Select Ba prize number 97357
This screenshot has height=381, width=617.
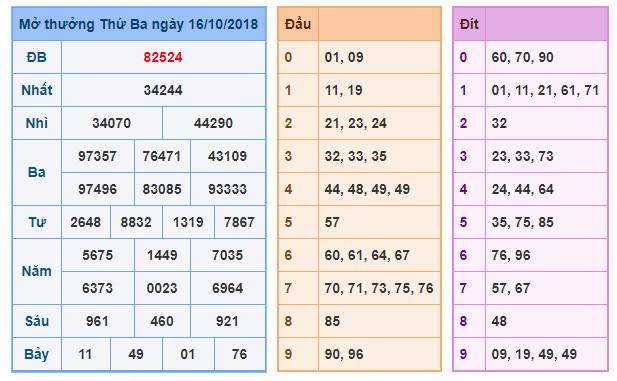tap(97, 156)
